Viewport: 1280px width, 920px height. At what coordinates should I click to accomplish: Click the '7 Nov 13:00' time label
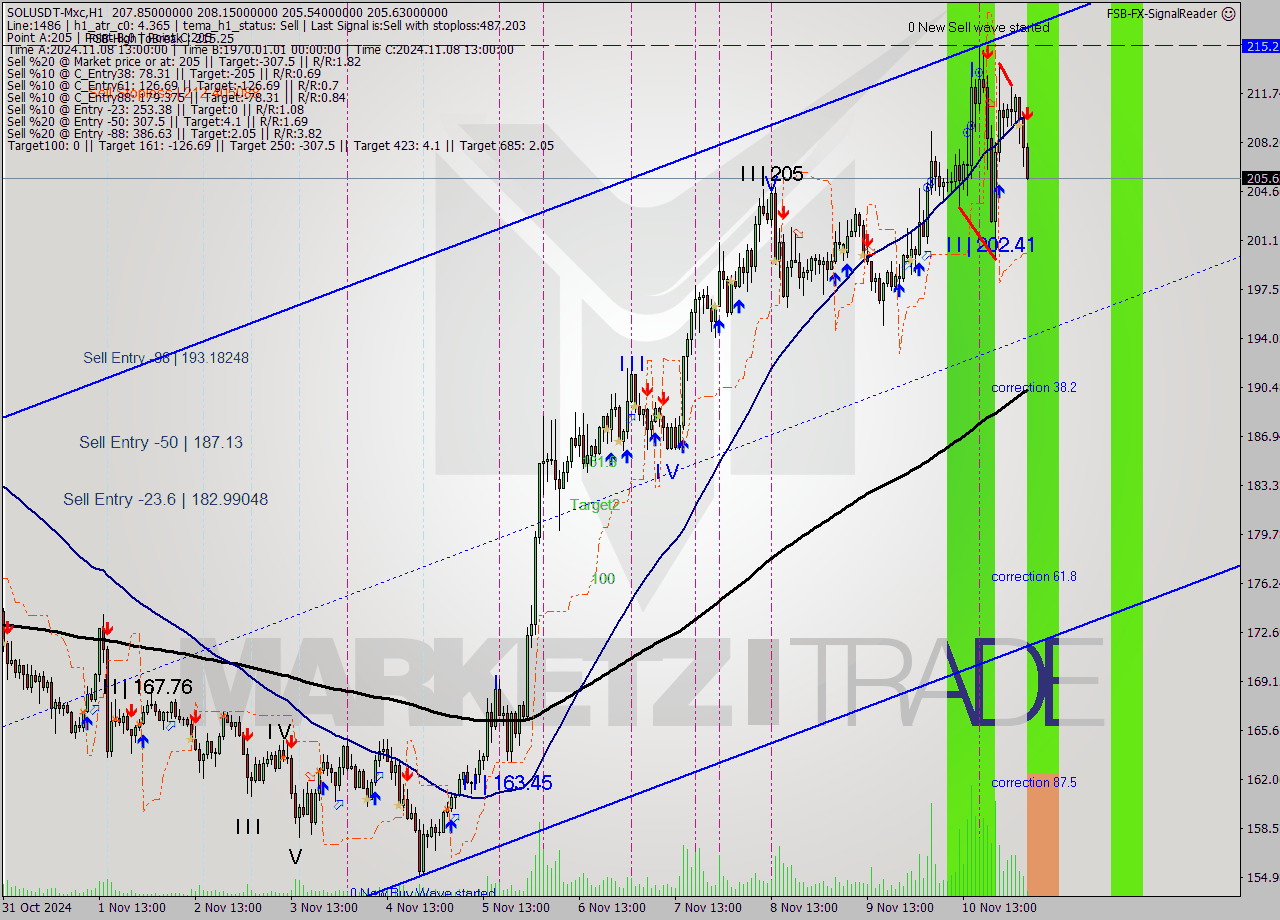click(708, 908)
